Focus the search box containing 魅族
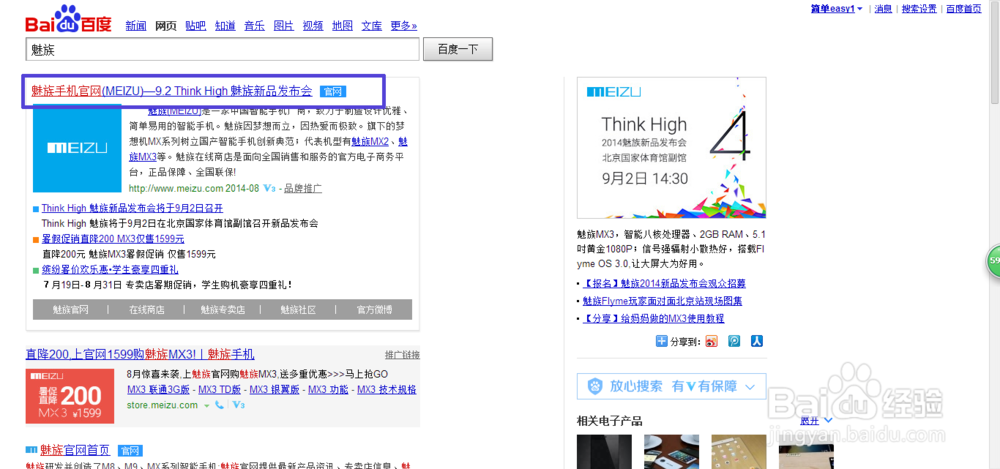The width and height of the screenshot is (1000, 469). point(222,49)
